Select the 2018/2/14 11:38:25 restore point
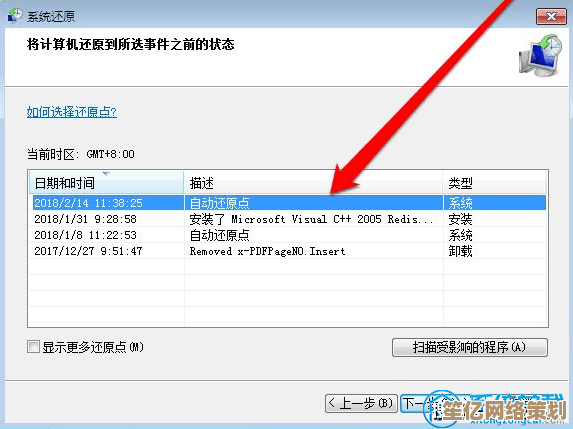The height and width of the screenshot is (429, 573). (x=288, y=203)
